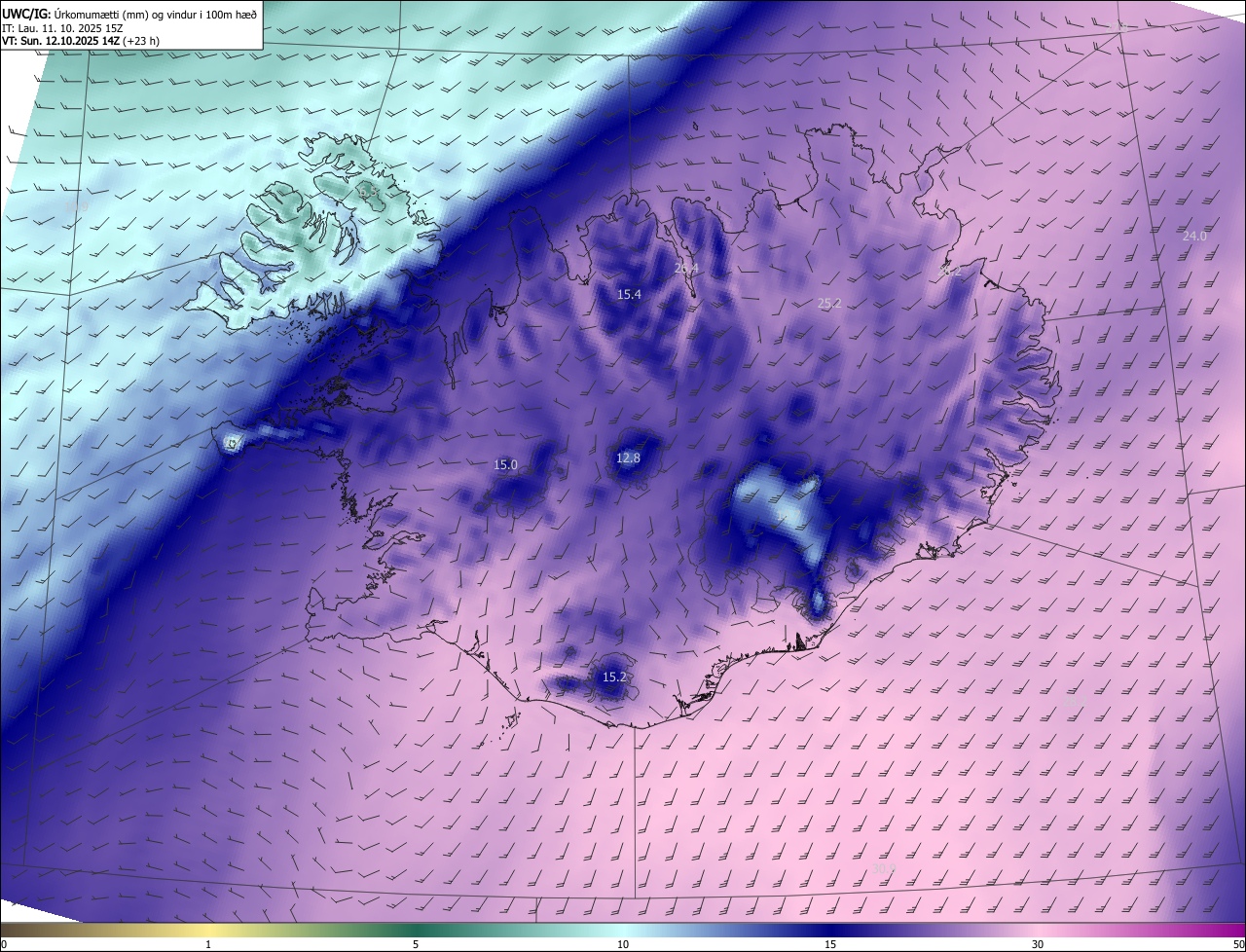The image size is (1246, 952).
Task: Click the 15.4 value label on the map
Action: [x=629, y=294]
